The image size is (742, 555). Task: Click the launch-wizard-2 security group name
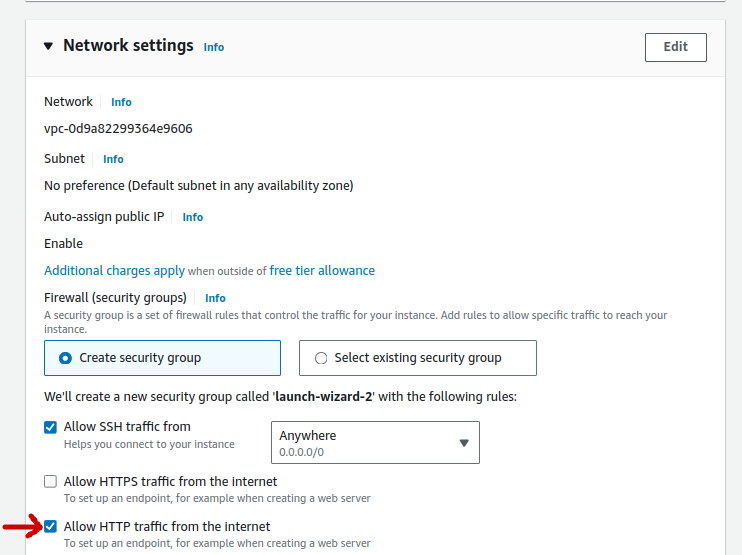click(324, 396)
